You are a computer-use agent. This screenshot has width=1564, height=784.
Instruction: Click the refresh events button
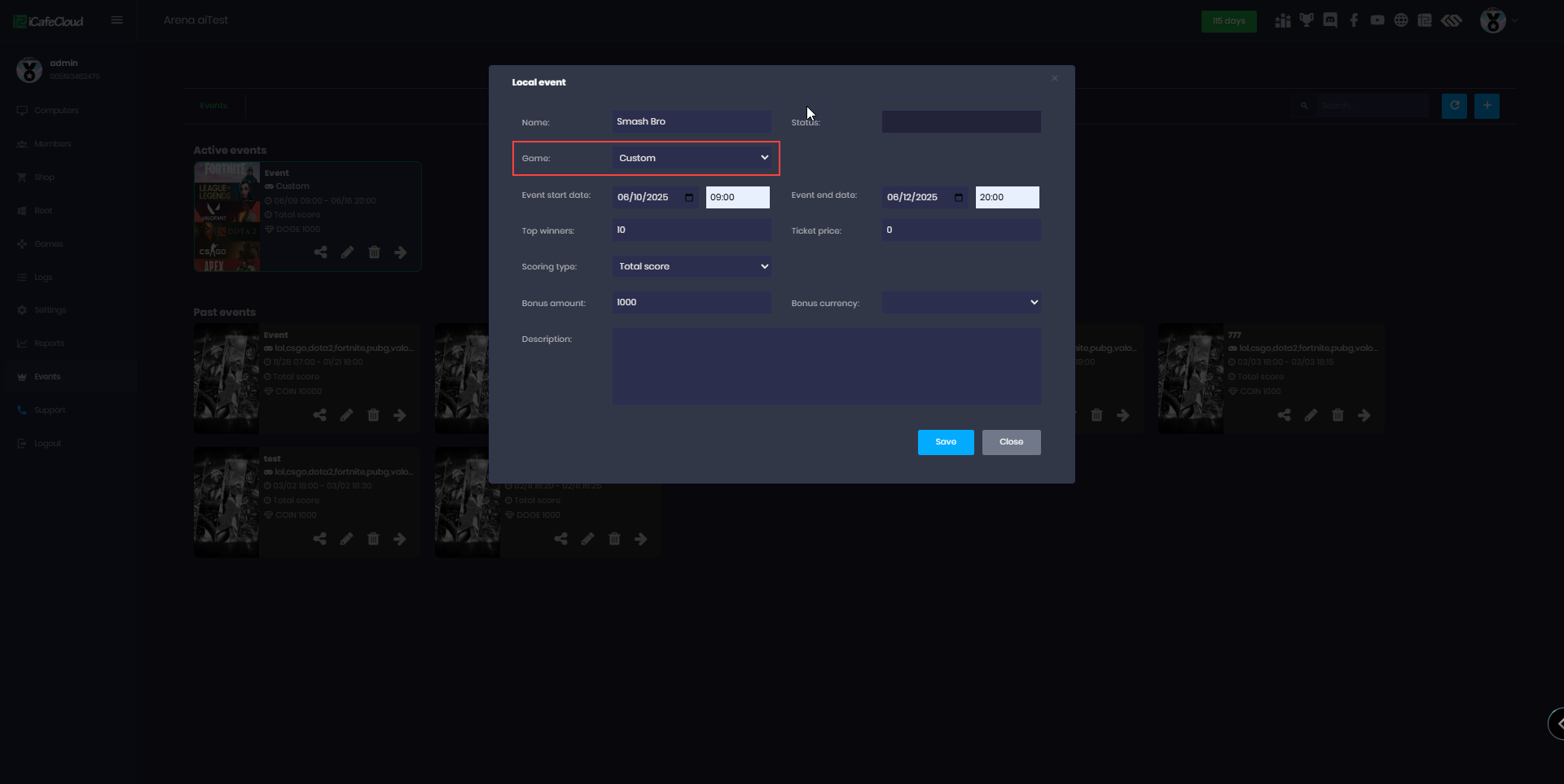pyautogui.click(x=1454, y=106)
